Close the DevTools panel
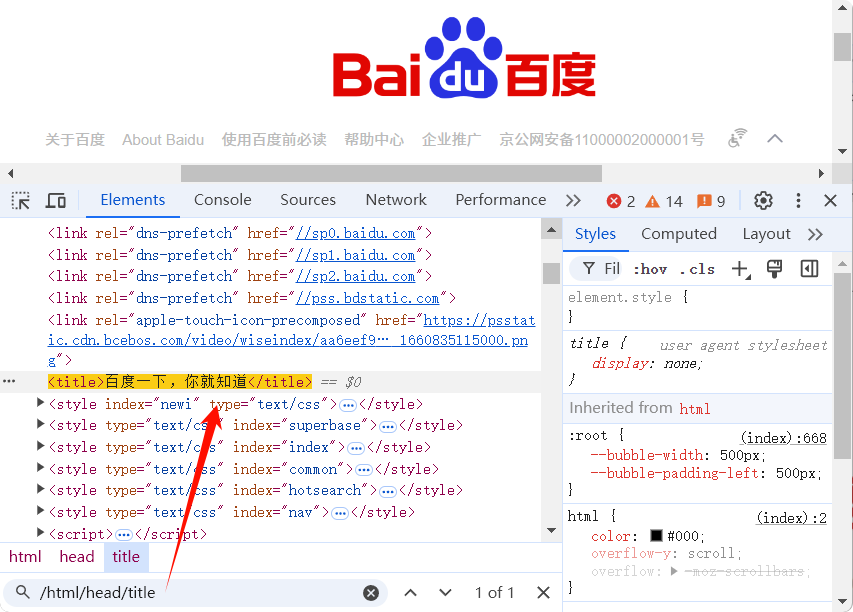Screen dimensions: 853x612 coord(830,201)
